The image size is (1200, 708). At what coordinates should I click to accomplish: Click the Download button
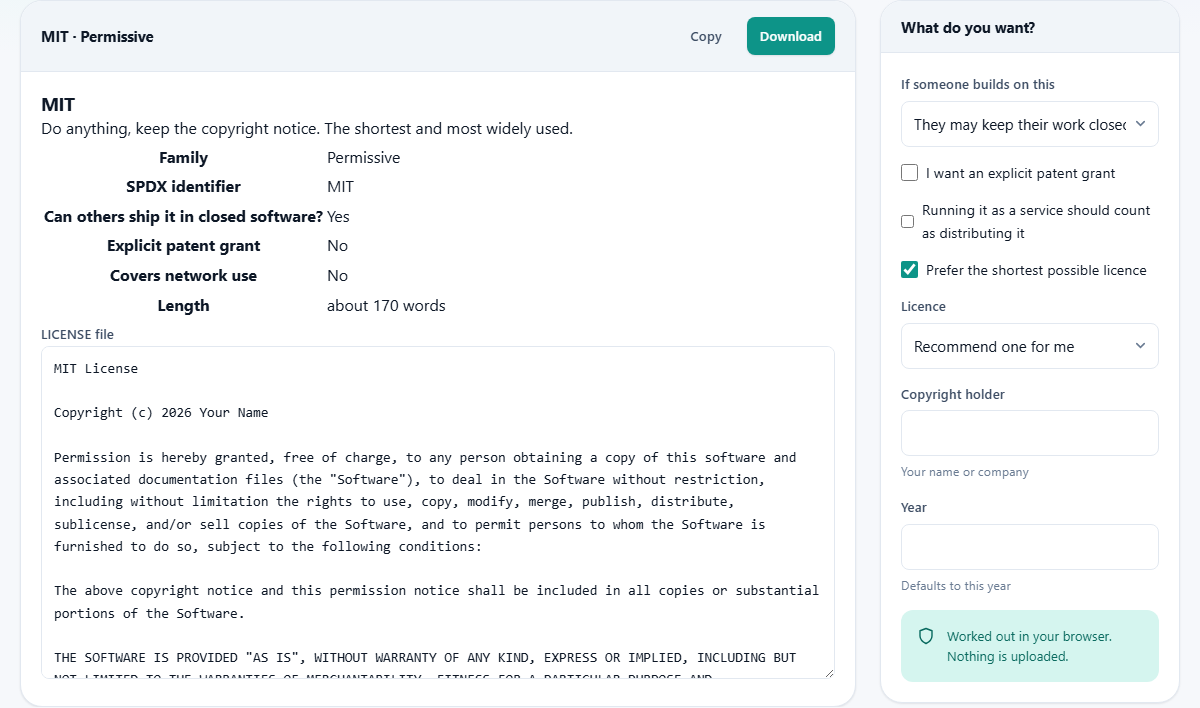pyautogui.click(x=790, y=36)
